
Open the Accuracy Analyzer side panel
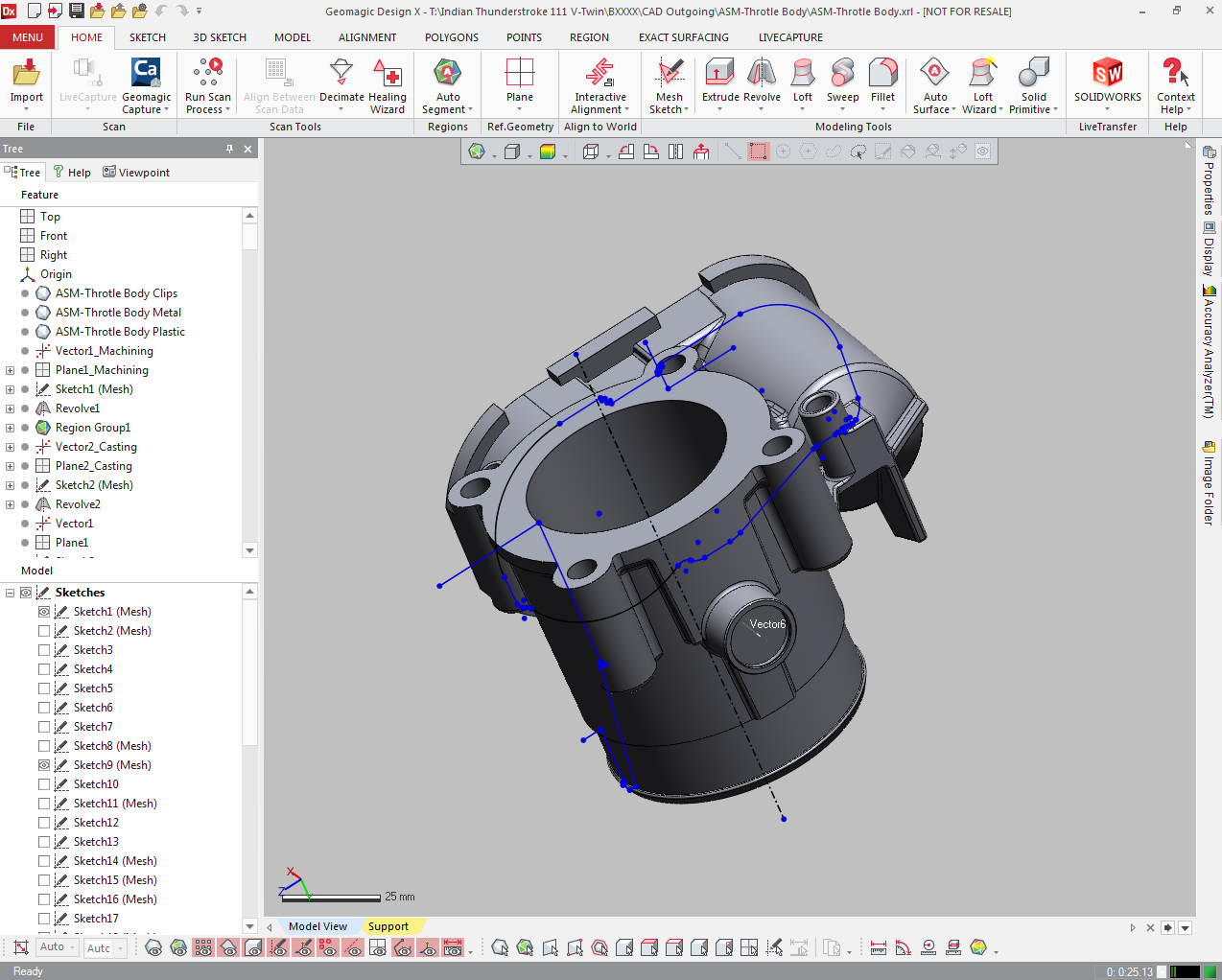coord(1210,352)
